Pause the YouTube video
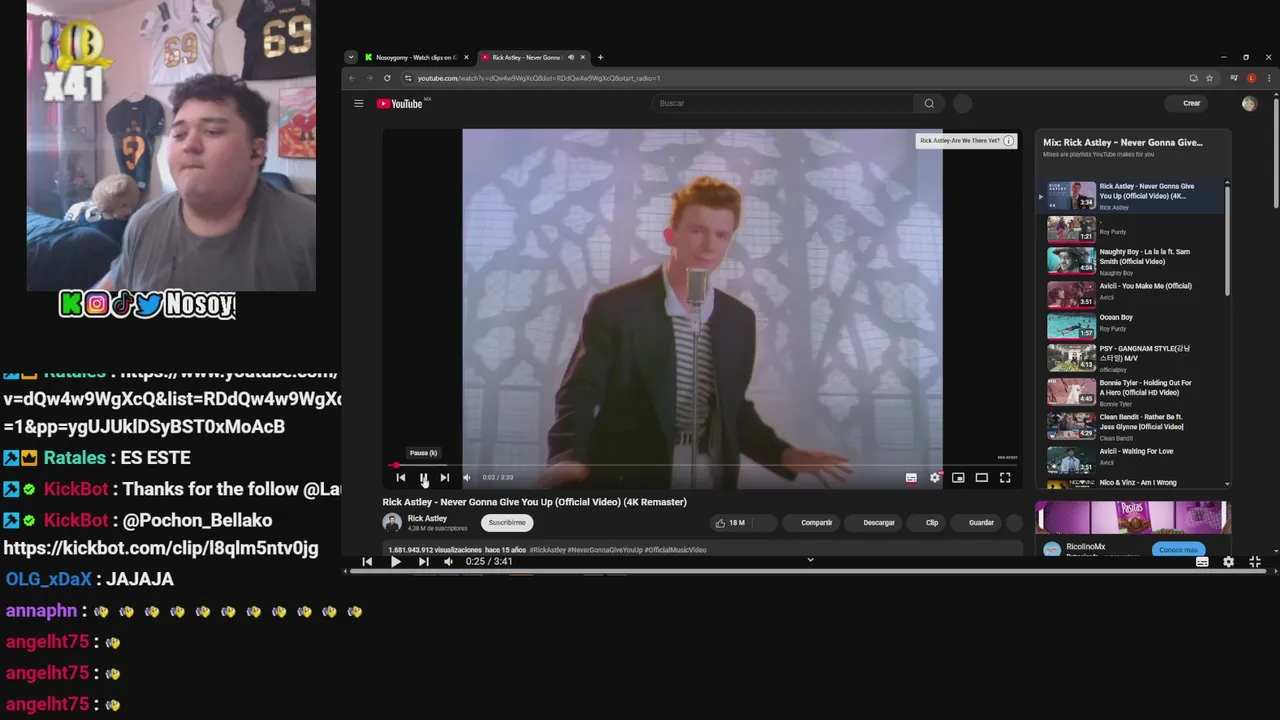This screenshot has width=1280, height=720. click(423, 478)
